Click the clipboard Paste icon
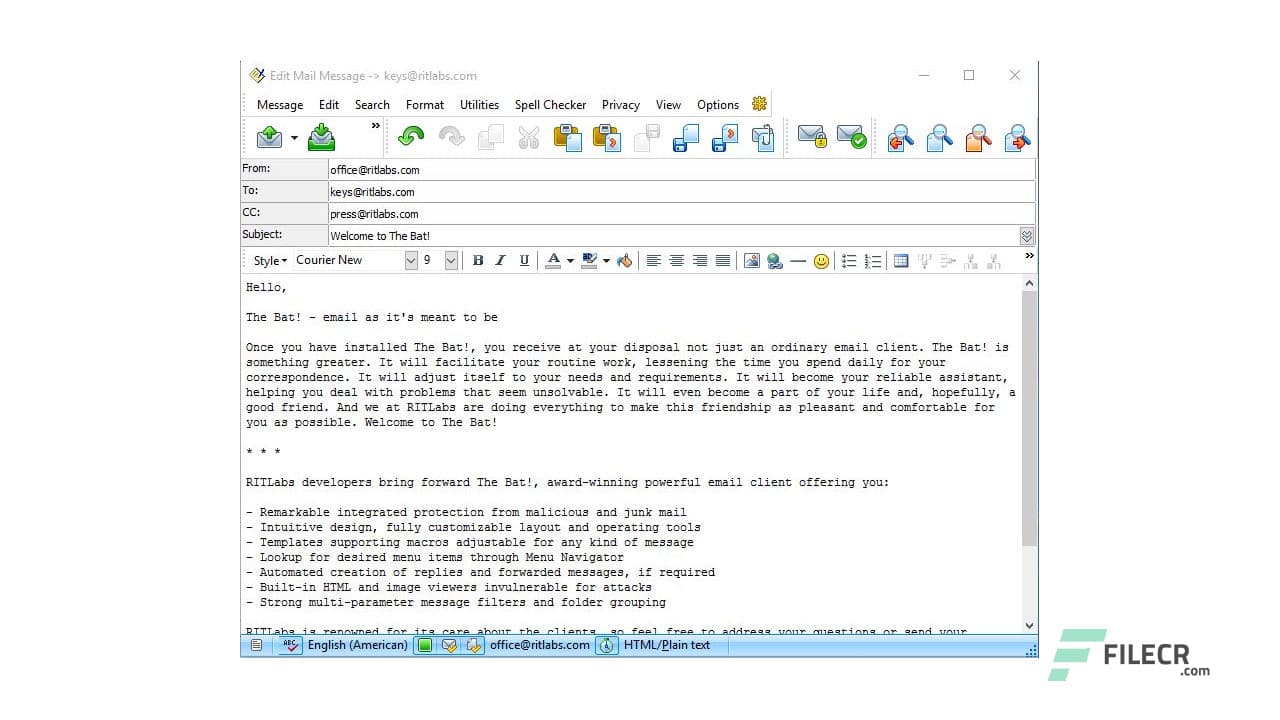This screenshot has width=1280, height=720. click(568, 137)
